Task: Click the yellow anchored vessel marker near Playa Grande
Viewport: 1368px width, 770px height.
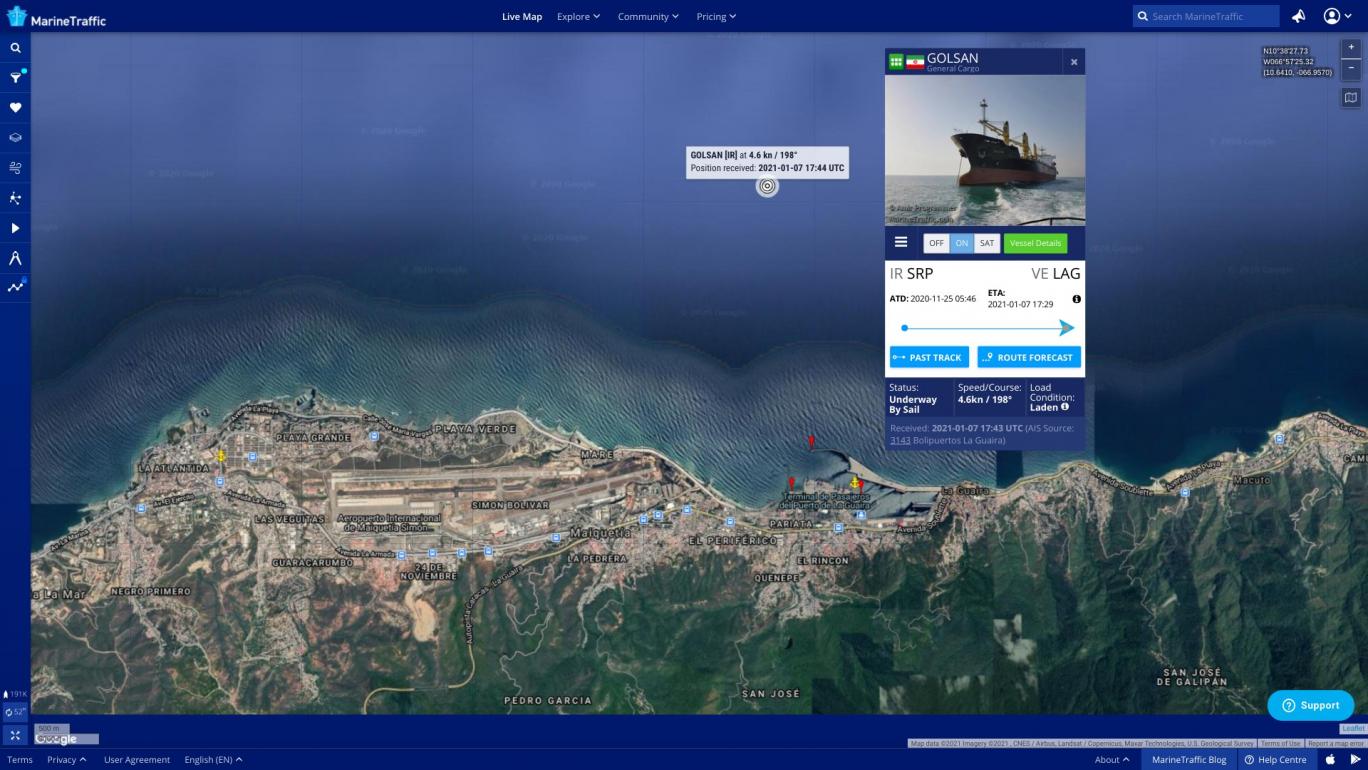Action: [x=221, y=456]
